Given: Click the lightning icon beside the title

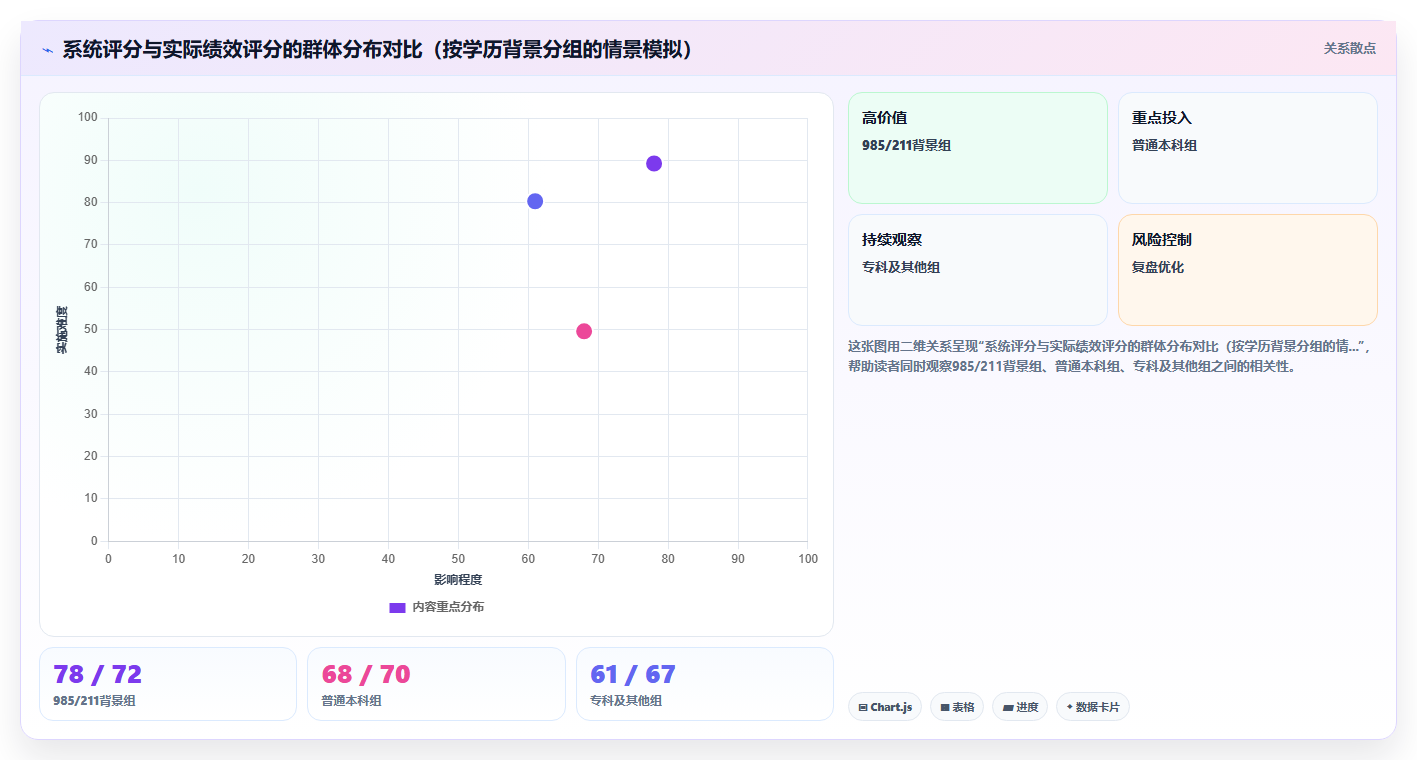Looking at the screenshot, I should pos(47,50).
